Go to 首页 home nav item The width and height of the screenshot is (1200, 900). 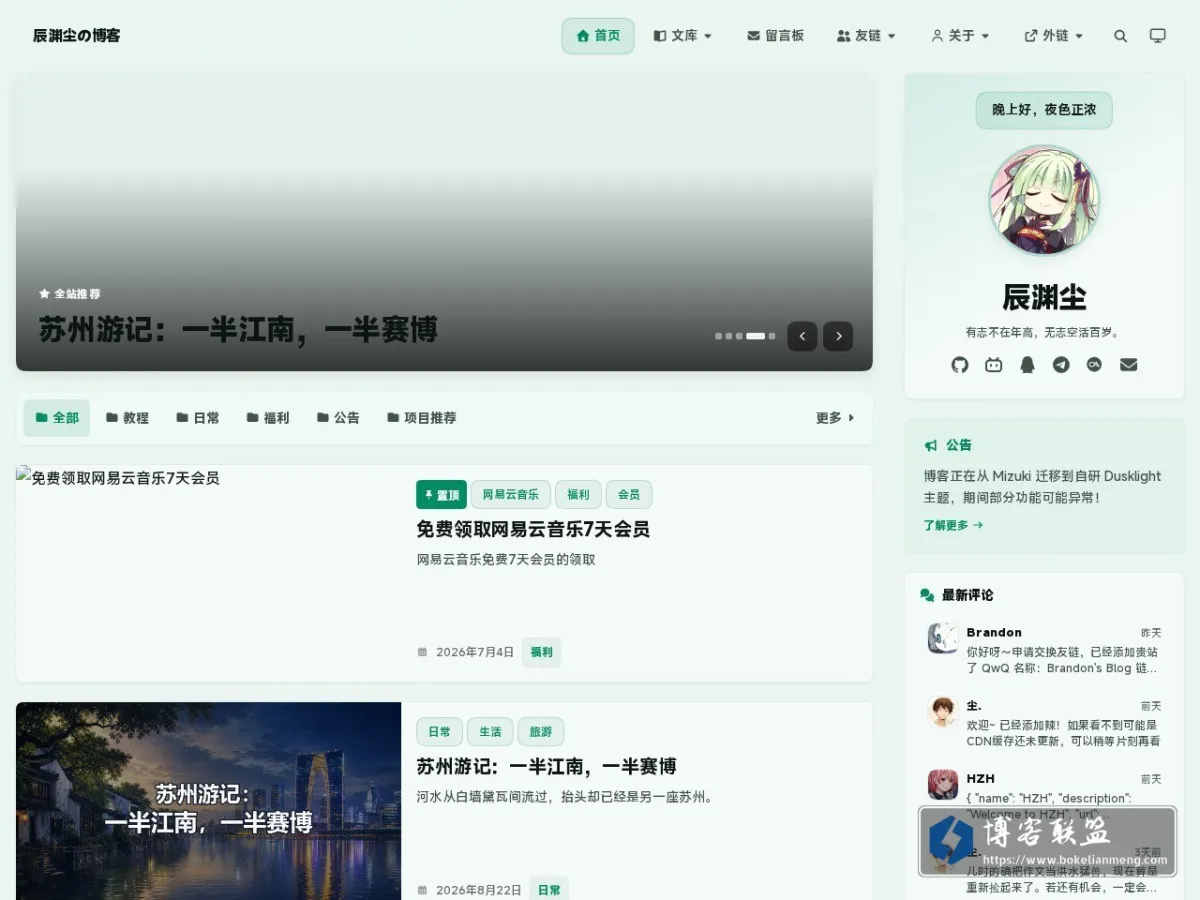point(598,36)
